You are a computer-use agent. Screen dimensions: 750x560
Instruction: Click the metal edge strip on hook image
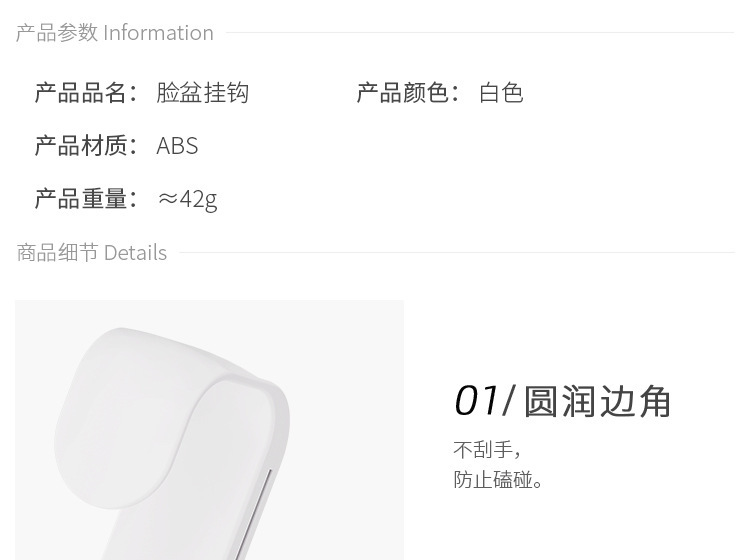(x=258, y=514)
